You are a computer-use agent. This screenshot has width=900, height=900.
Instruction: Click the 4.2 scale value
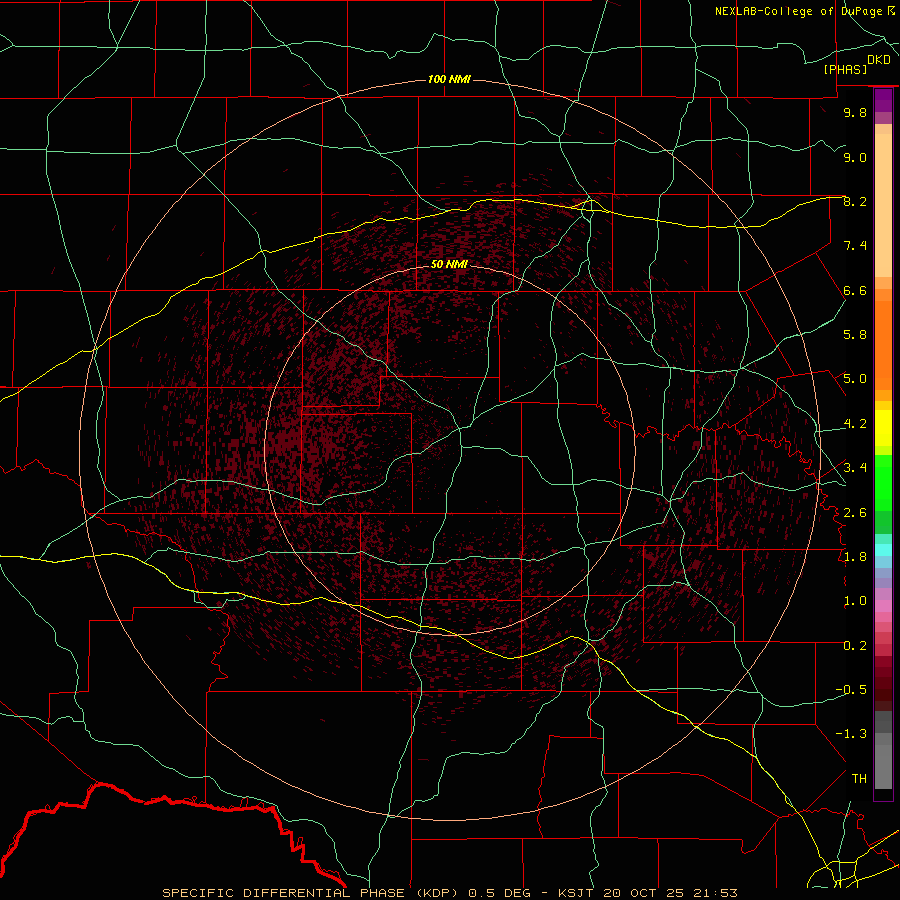pyautogui.click(x=855, y=424)
